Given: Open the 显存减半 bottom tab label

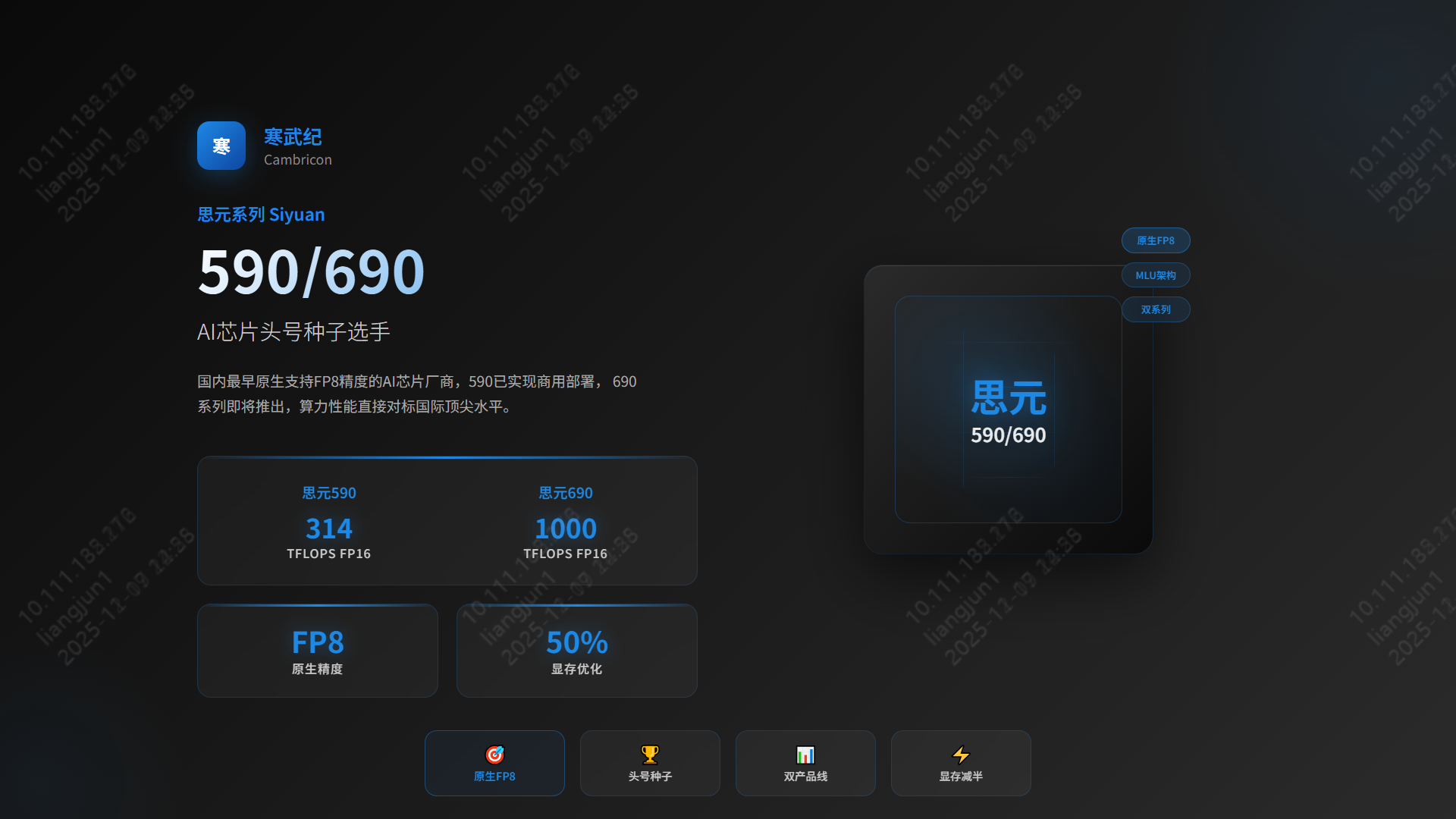Looking at the screenshot, I should click(961, 776).
